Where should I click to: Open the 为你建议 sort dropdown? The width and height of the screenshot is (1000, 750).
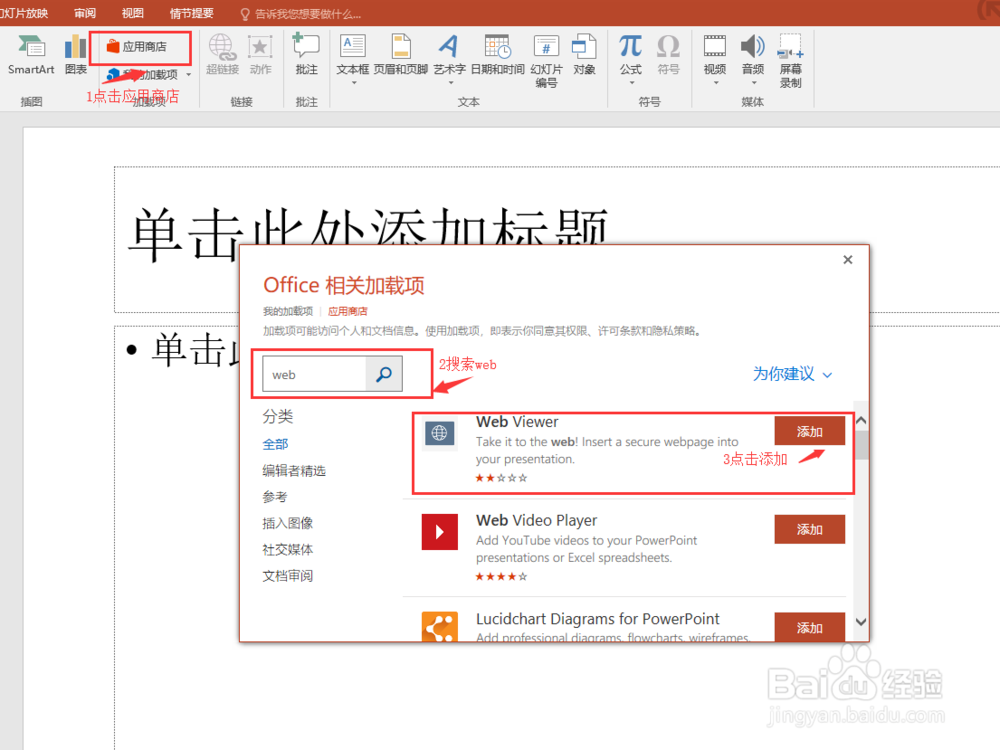tap(792, 374)
